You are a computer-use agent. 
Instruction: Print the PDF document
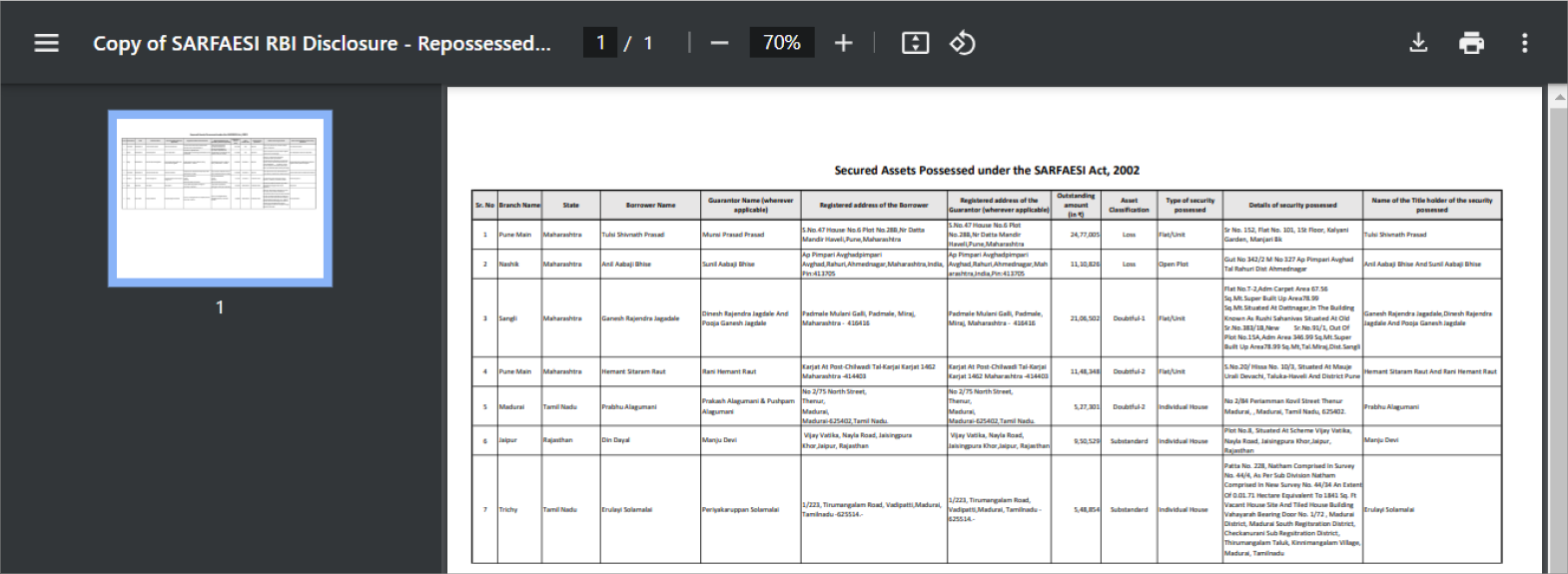click(x=1471, y=43)
